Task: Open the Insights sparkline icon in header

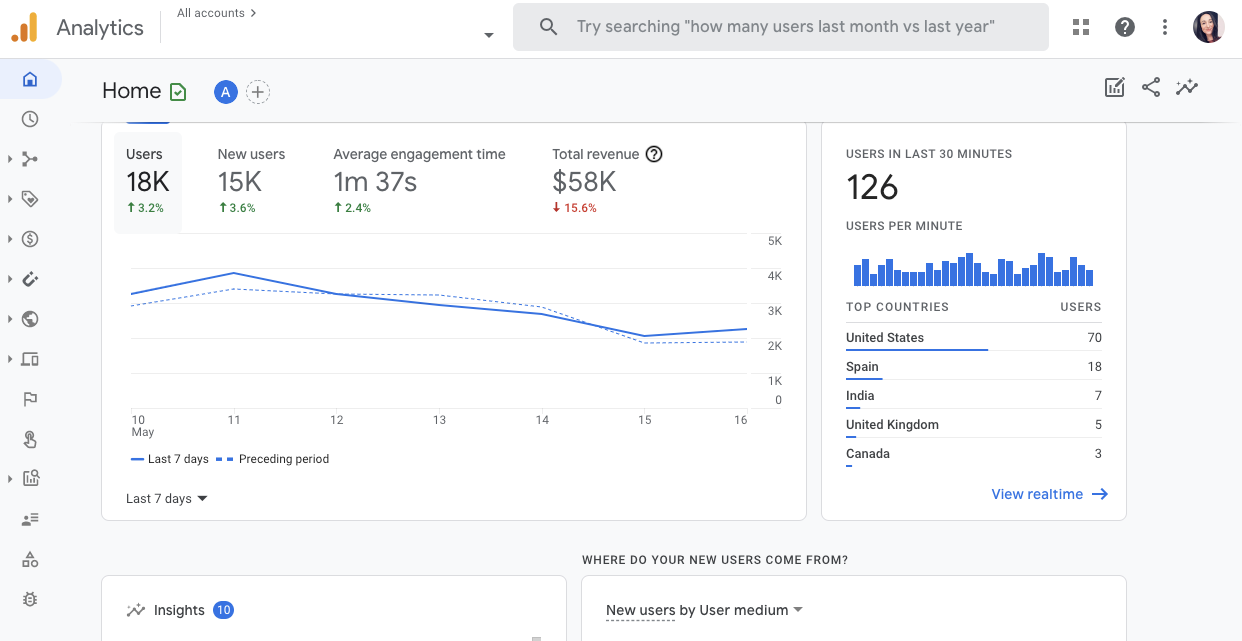Action: (1187, 88)
